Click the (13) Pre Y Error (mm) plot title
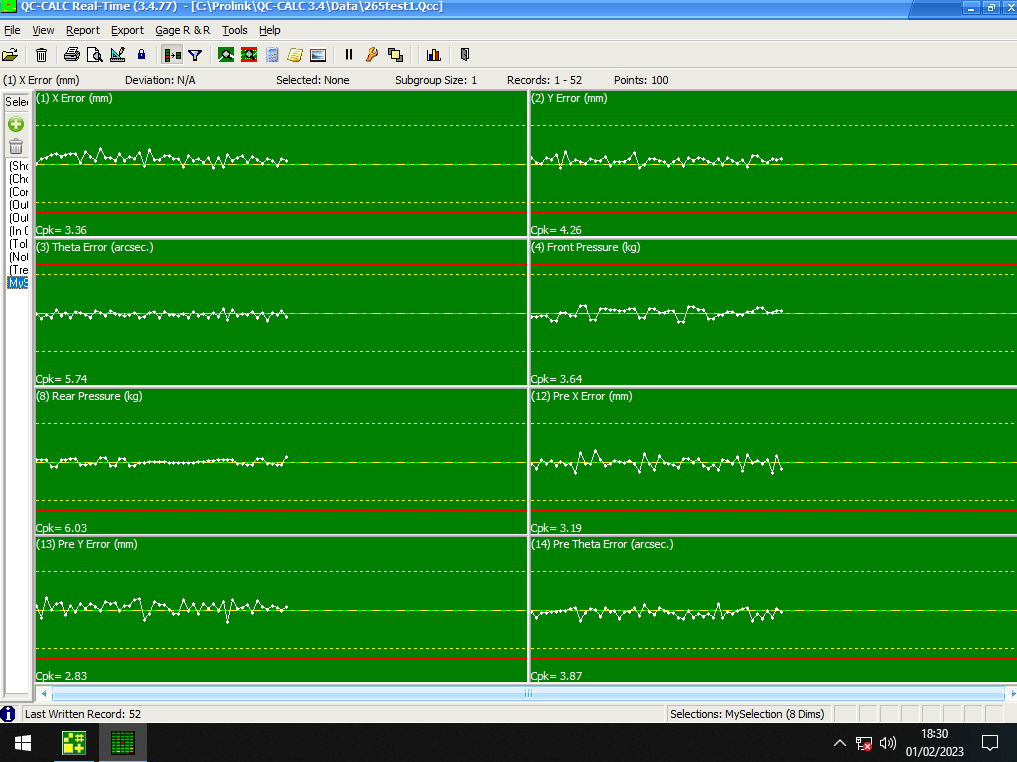The height and width of the screenshot is (762, 1017). click(86, 544)
